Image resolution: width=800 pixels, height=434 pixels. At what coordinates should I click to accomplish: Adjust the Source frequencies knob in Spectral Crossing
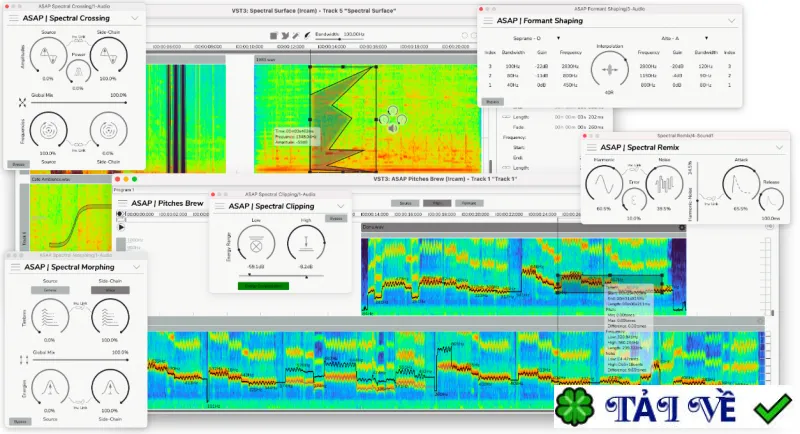click(48, 131)
